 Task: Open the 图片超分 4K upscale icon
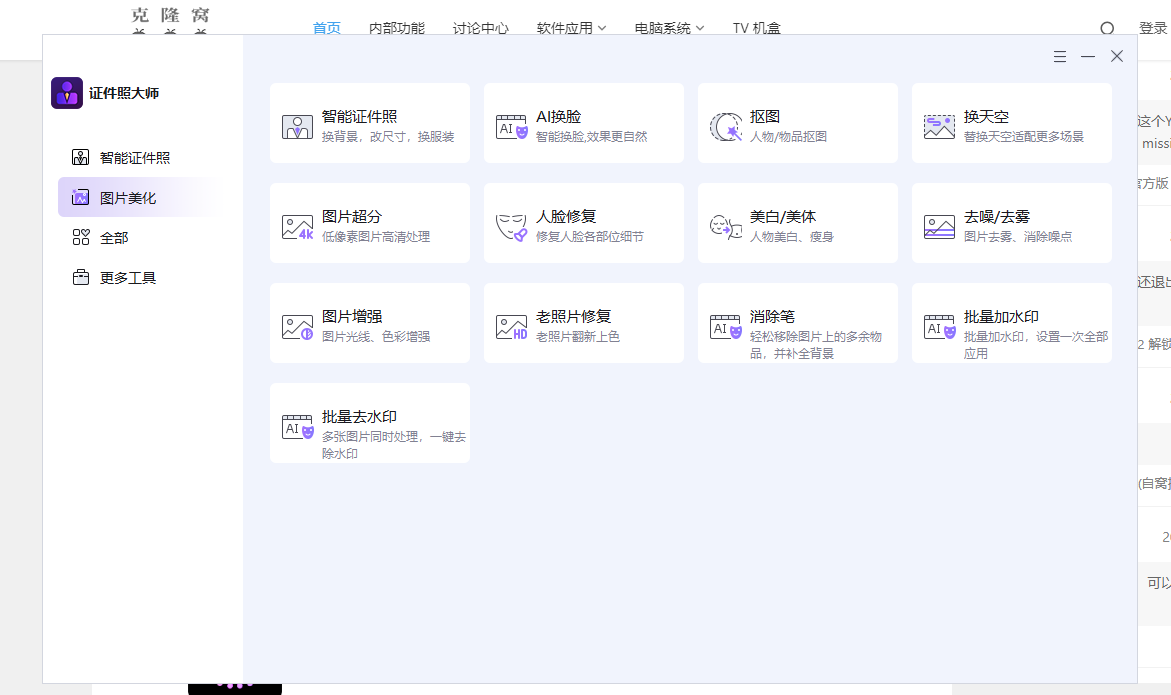(x=297, y=227)
